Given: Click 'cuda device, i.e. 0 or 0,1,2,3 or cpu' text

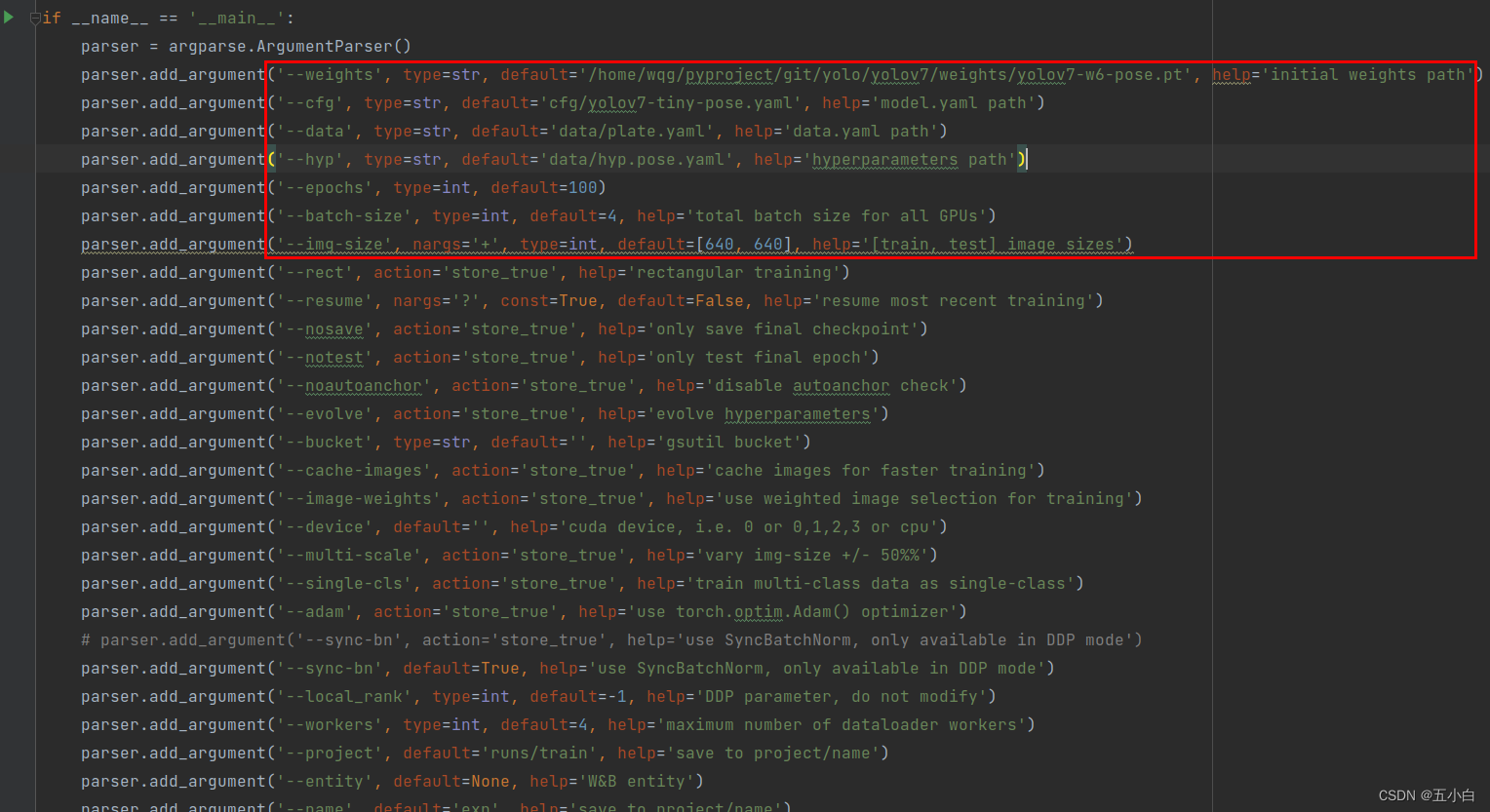Looking at the screenshot, I should coord(749,527).
